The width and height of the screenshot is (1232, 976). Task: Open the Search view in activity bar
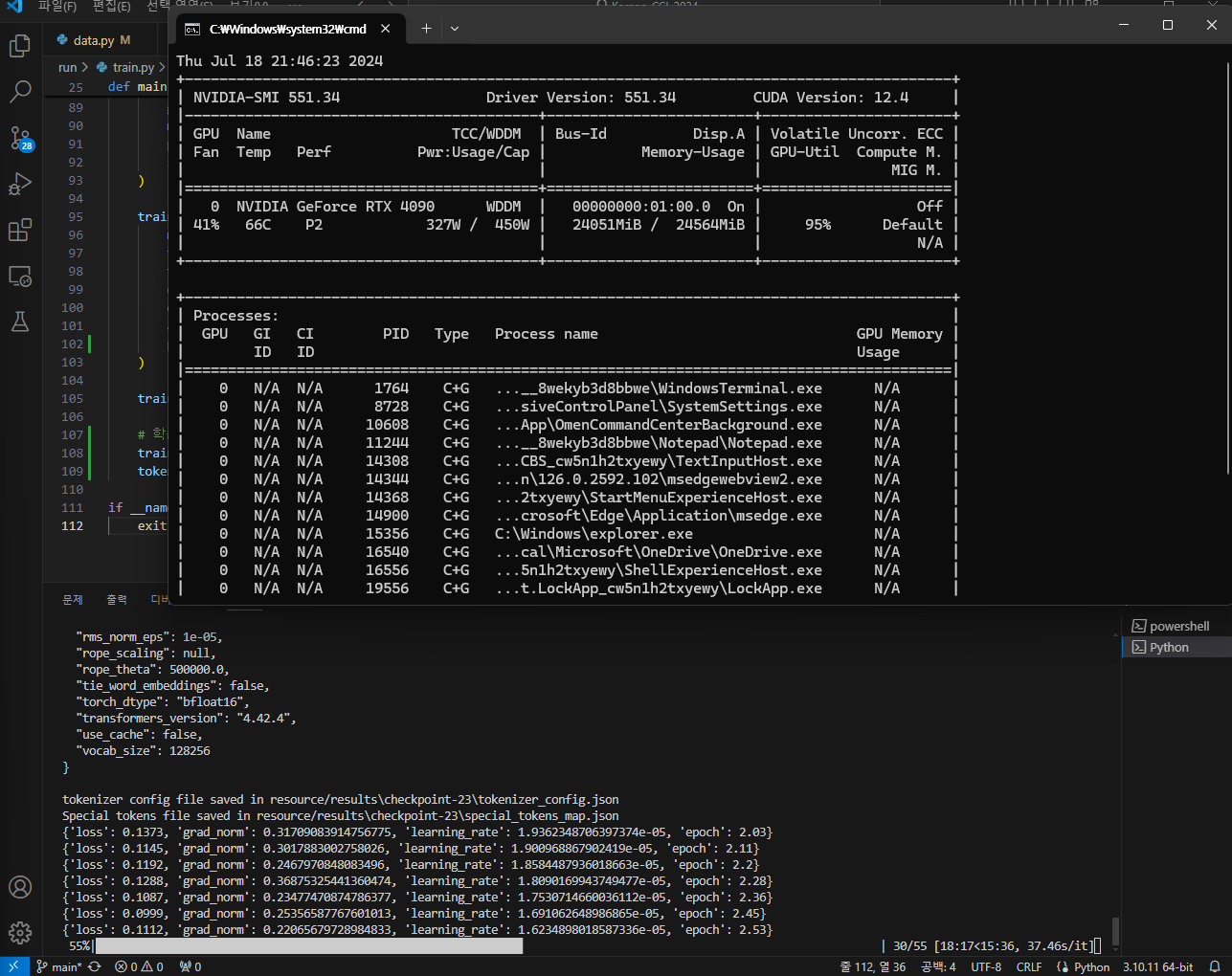(x=20, y=92)
